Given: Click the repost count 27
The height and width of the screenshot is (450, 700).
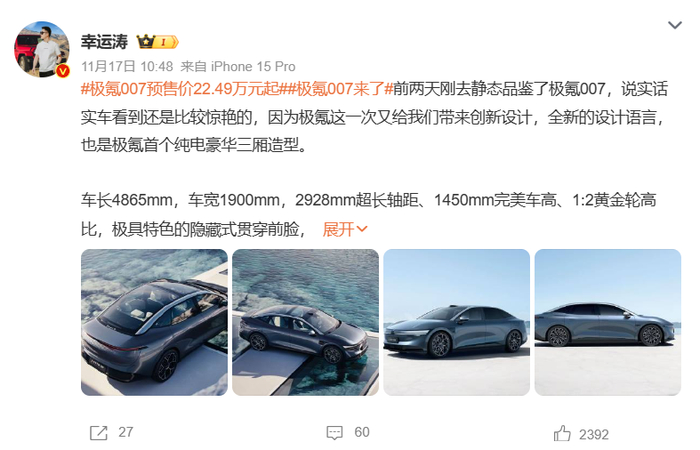Looking at the screenshot, I should [125, 432].
